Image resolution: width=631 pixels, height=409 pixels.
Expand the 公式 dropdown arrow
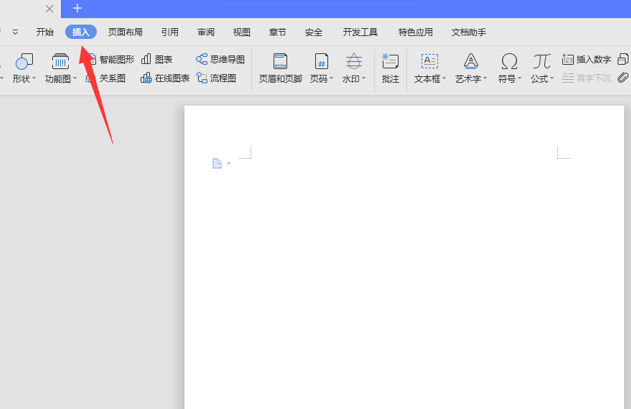click(552, 78)
